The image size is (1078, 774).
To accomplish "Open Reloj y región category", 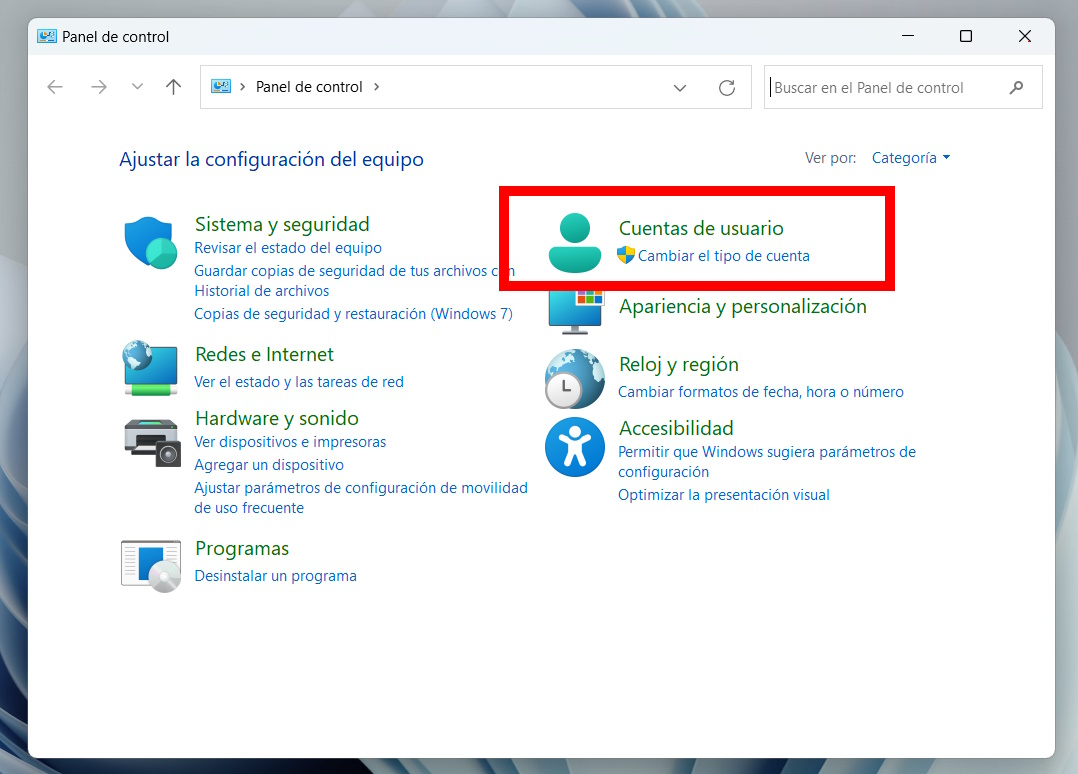I will click(x=679, y=364).
